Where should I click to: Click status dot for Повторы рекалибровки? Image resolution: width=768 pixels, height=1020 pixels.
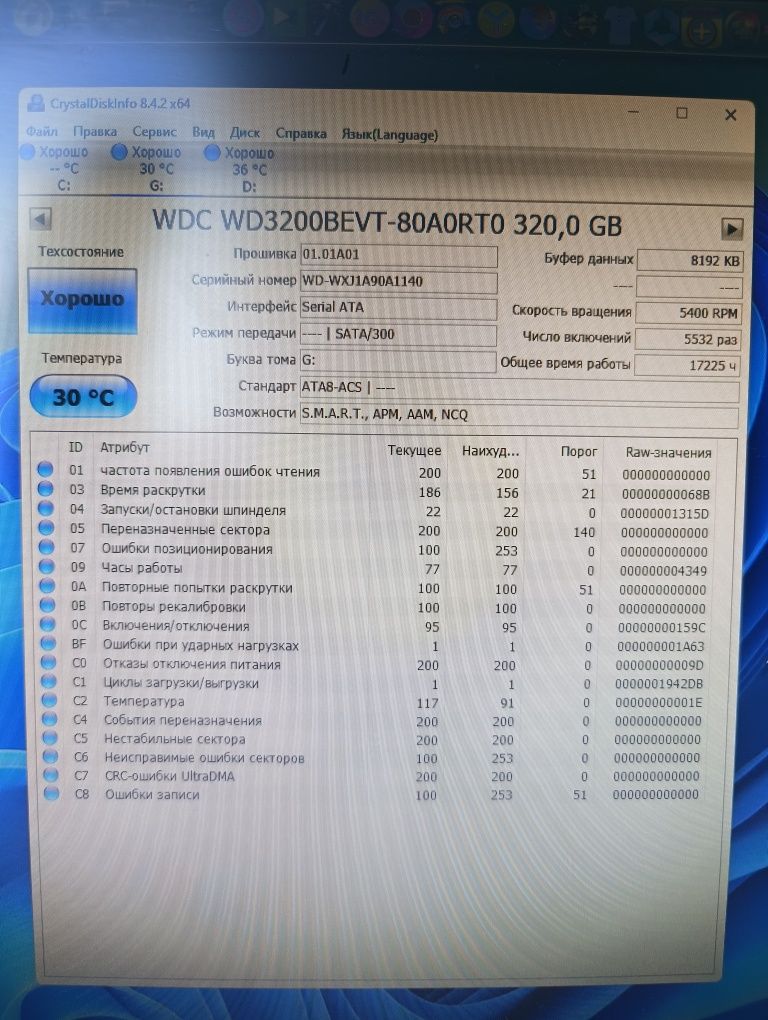47,605
